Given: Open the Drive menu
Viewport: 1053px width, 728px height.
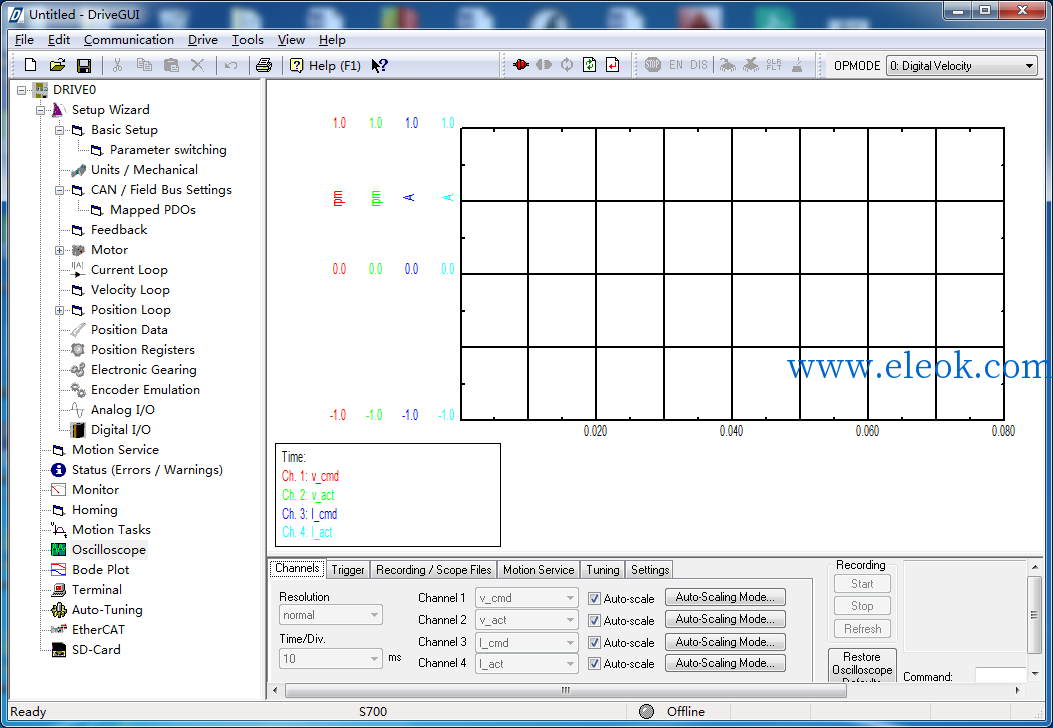Looking at the screenshot, I should coord(203,40).
